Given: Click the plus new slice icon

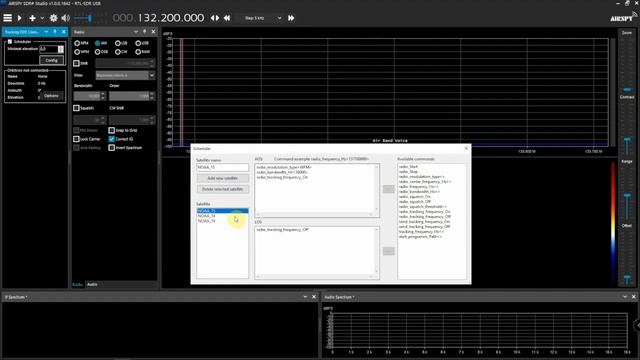Looking at the screenshot, I should (x=32, y=18).
